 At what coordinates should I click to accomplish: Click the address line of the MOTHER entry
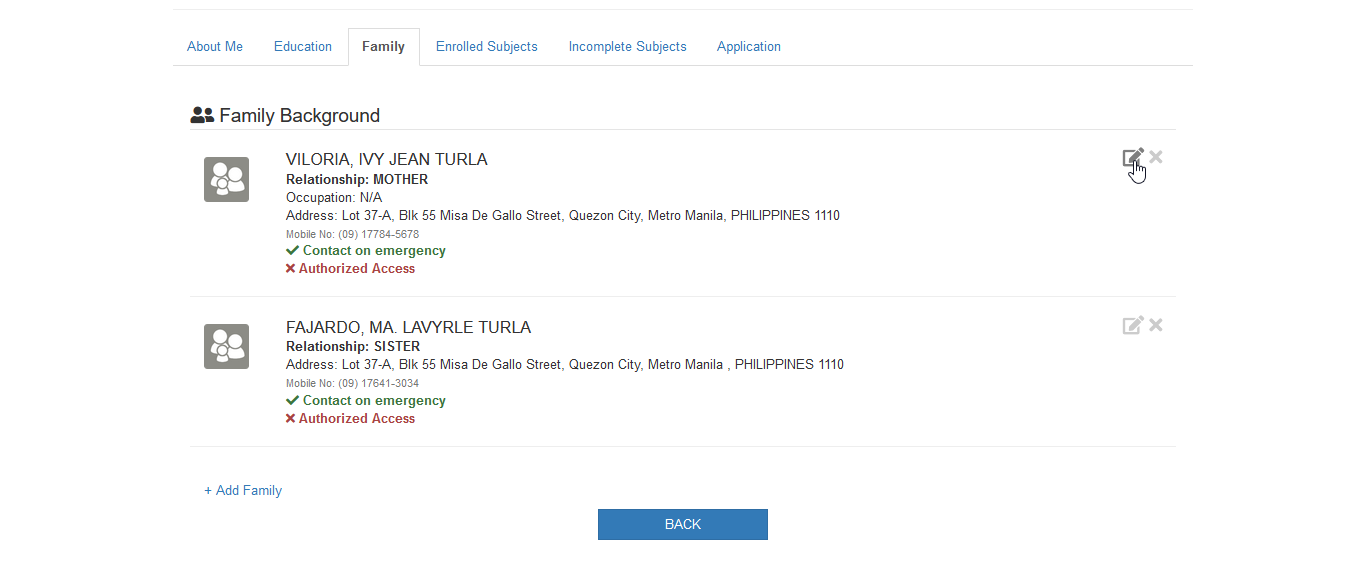(x=563, y=216)
